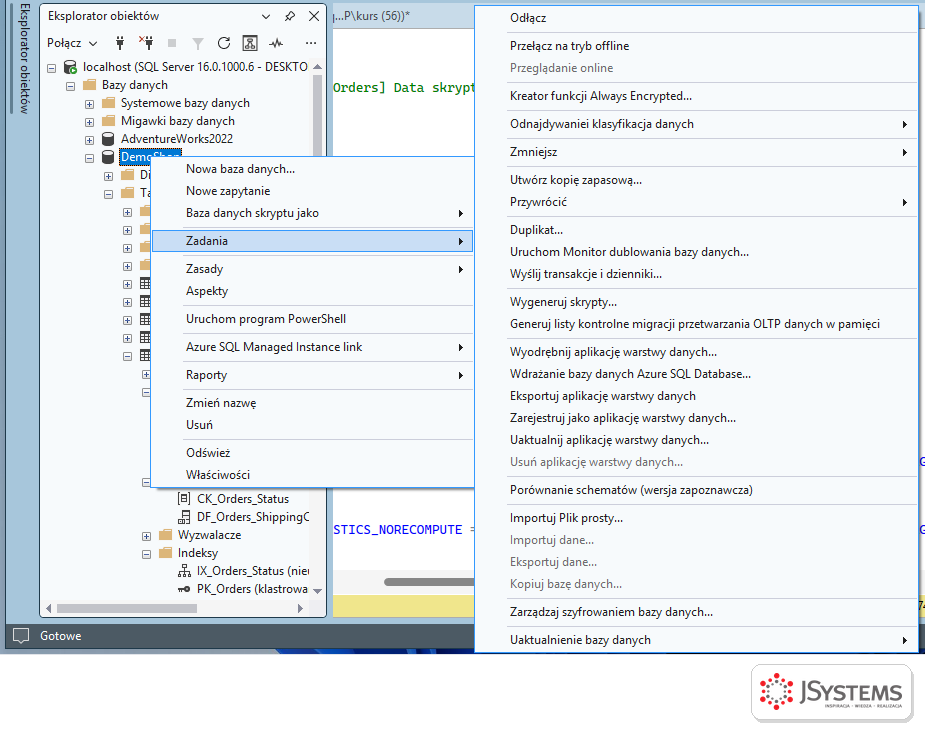Expand the Wyzwalacze folder node
This screenshot has height=729, width=925.
[146, 536]
